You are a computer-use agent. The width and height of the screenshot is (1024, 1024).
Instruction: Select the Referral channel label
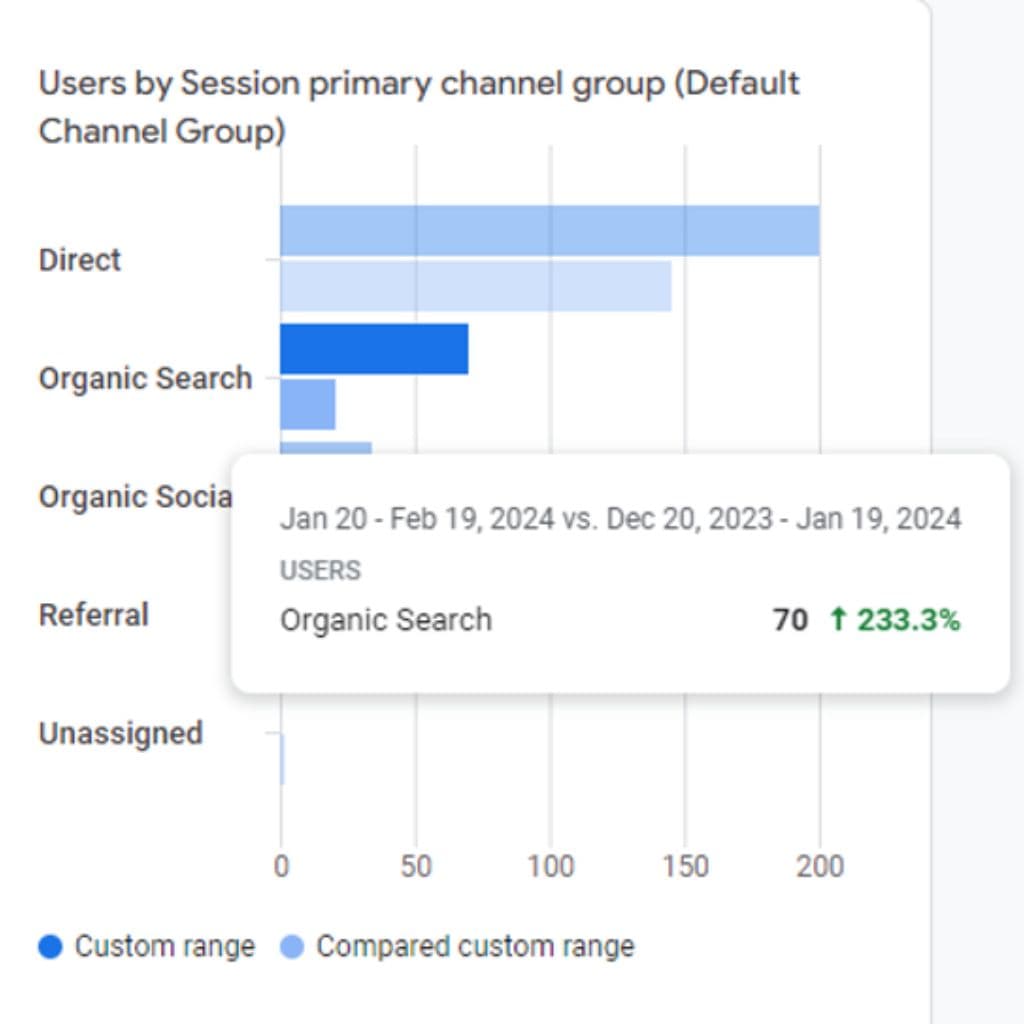[x=94, y=615]
